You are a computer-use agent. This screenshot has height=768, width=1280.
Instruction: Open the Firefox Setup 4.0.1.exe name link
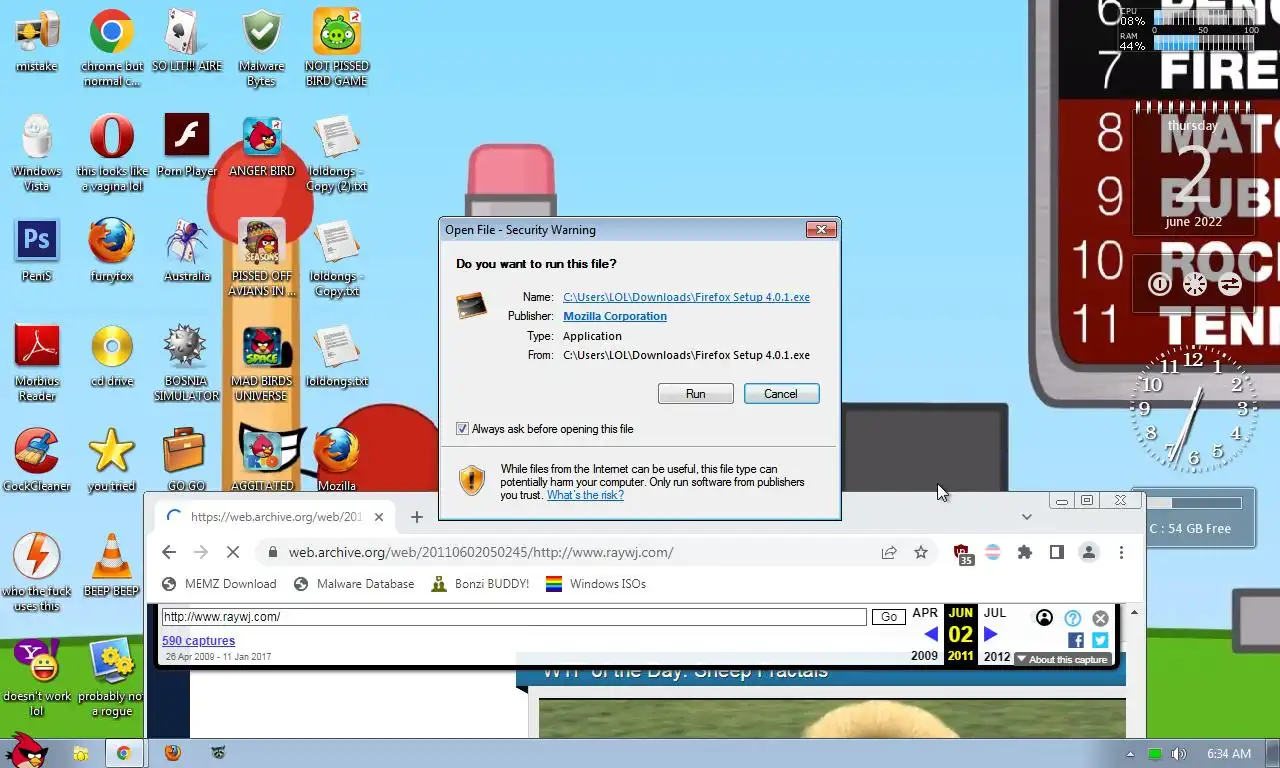pyautogui.click(x=686, y=297)
